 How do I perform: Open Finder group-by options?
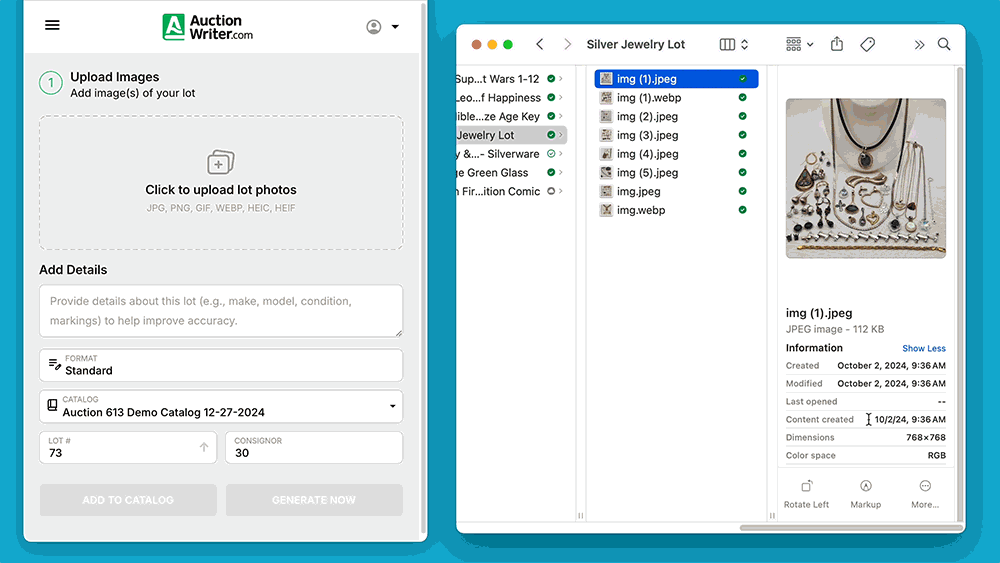coord(799,45)
